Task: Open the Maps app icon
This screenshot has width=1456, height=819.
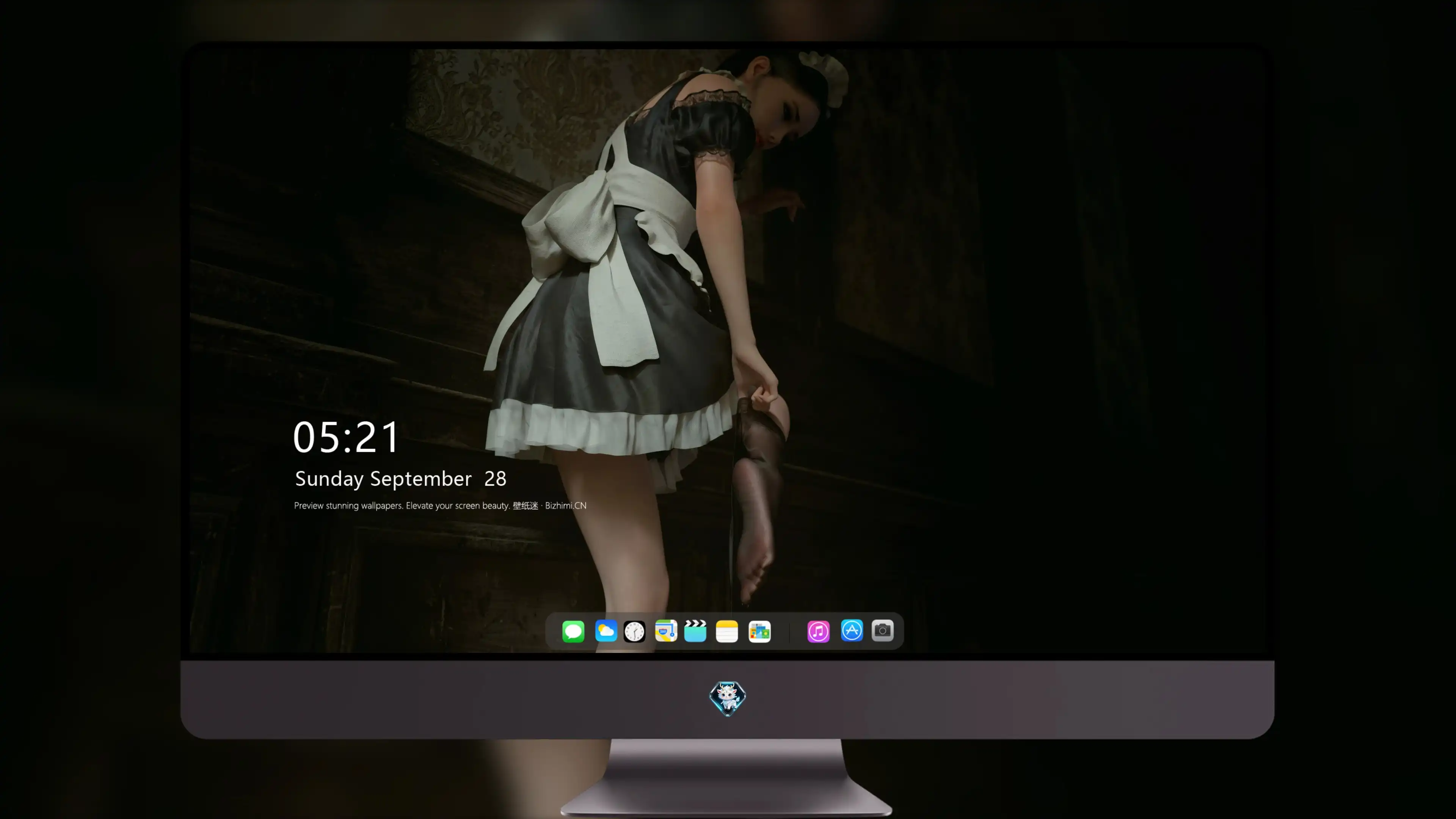Action: coord(666,631)
